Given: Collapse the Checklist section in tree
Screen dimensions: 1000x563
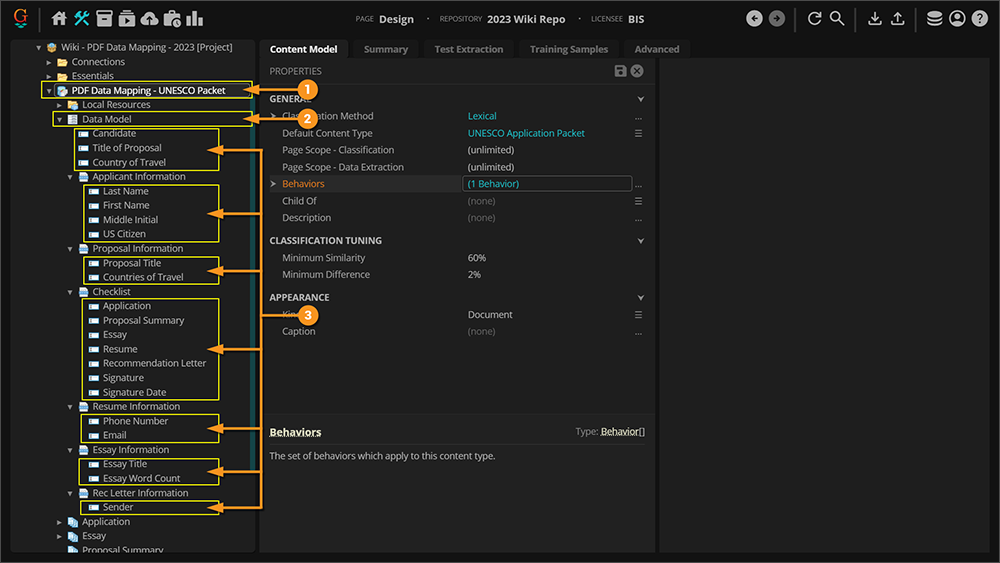Looking at the screenshot, I should tap(71, 292).
